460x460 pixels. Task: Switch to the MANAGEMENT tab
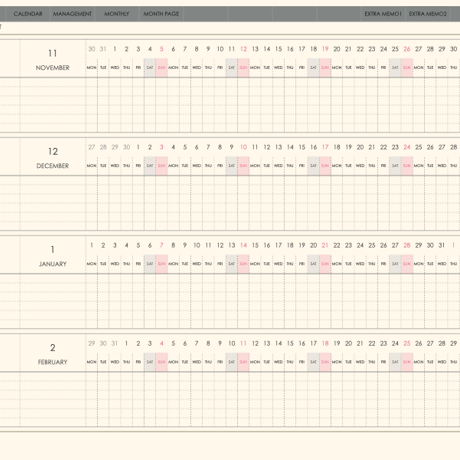(x=72, y=14)
